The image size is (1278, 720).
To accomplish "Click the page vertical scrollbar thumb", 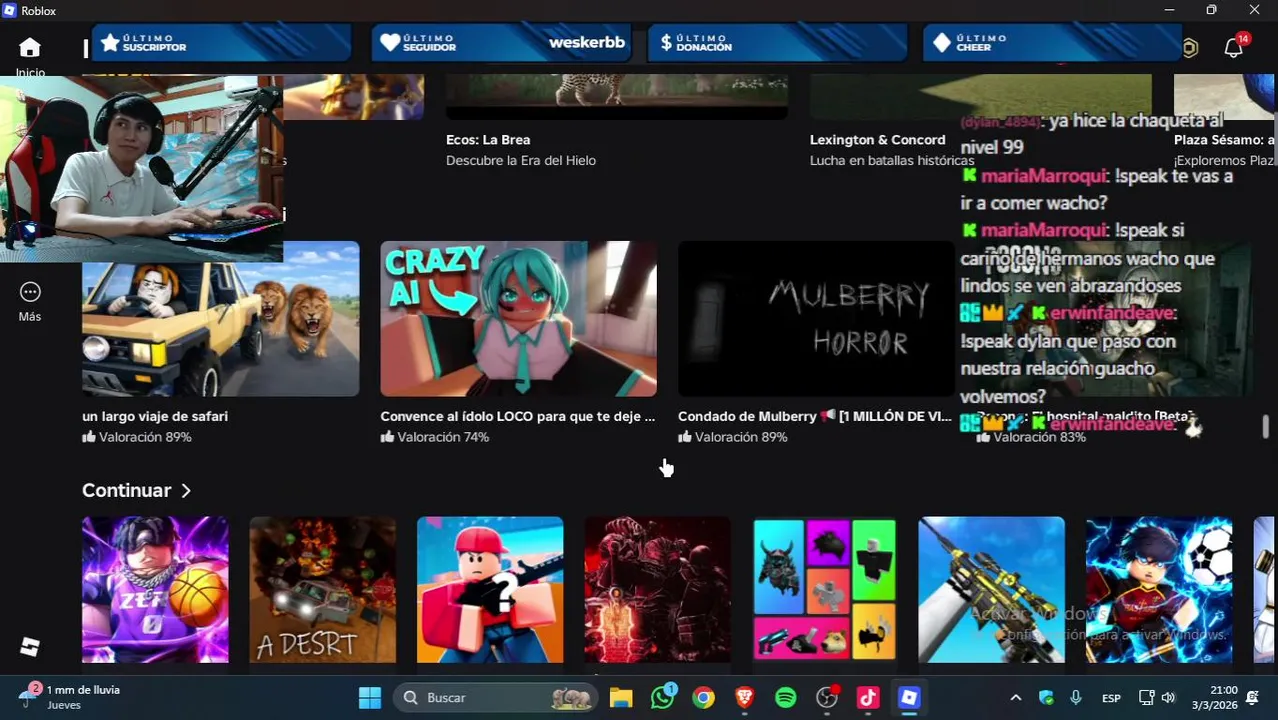I will [1266, 427].
